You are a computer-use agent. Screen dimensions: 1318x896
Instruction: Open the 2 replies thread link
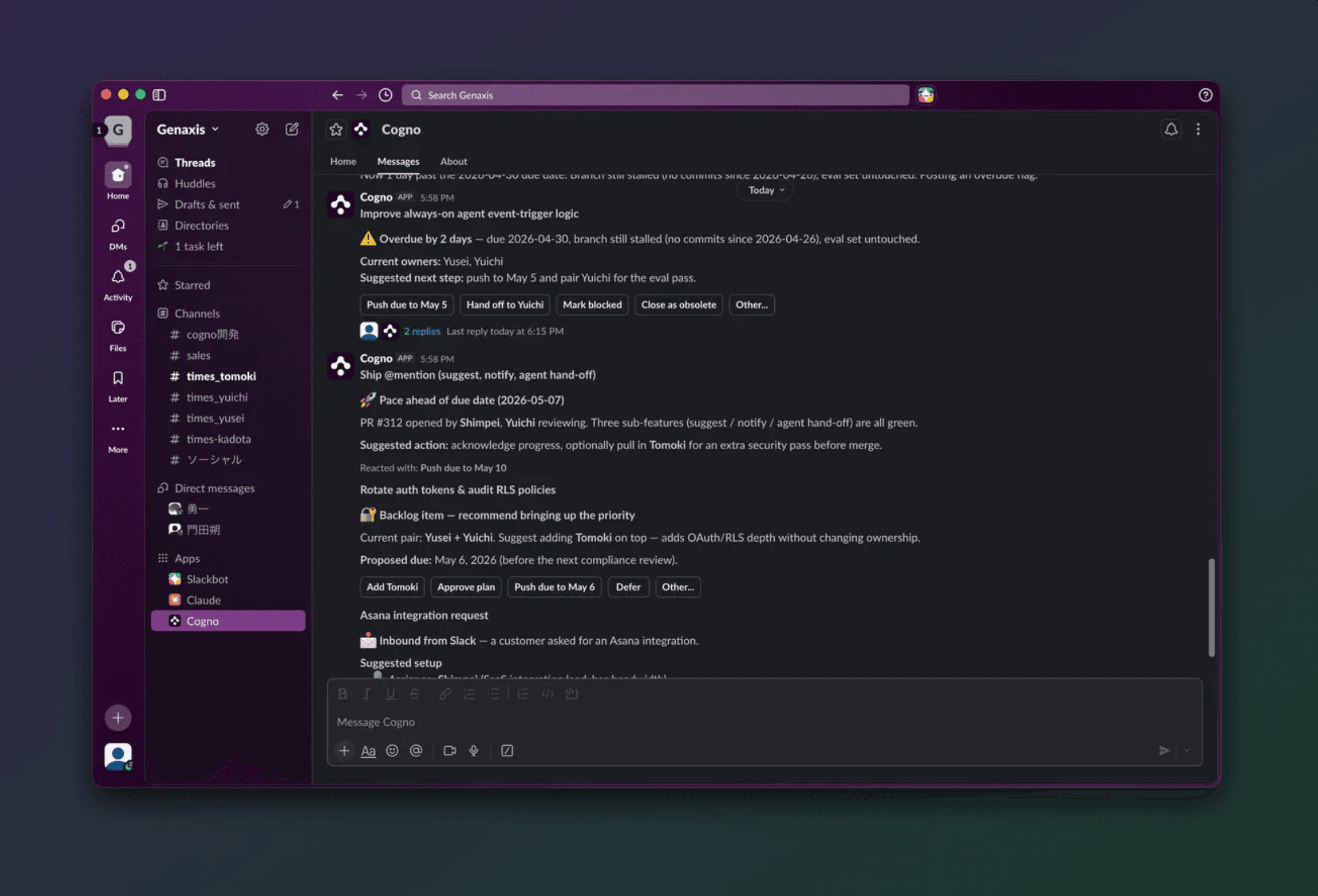422,331
